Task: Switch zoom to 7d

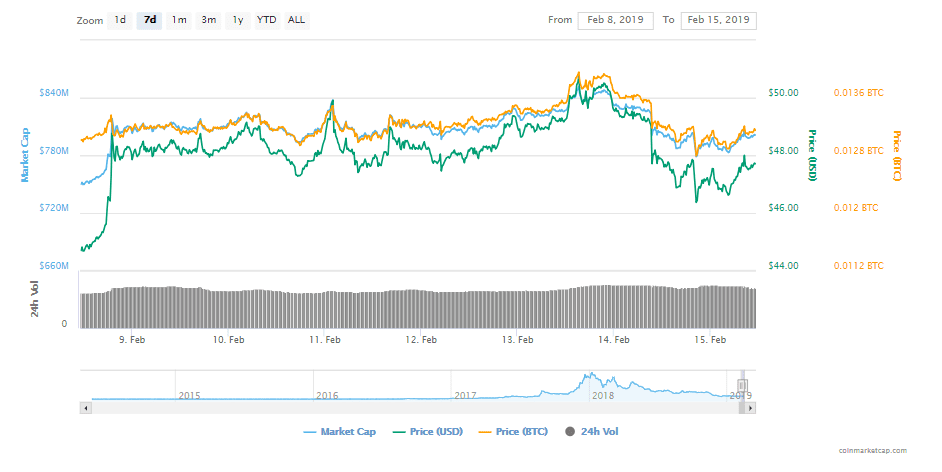Action: [x=149, y=20]
